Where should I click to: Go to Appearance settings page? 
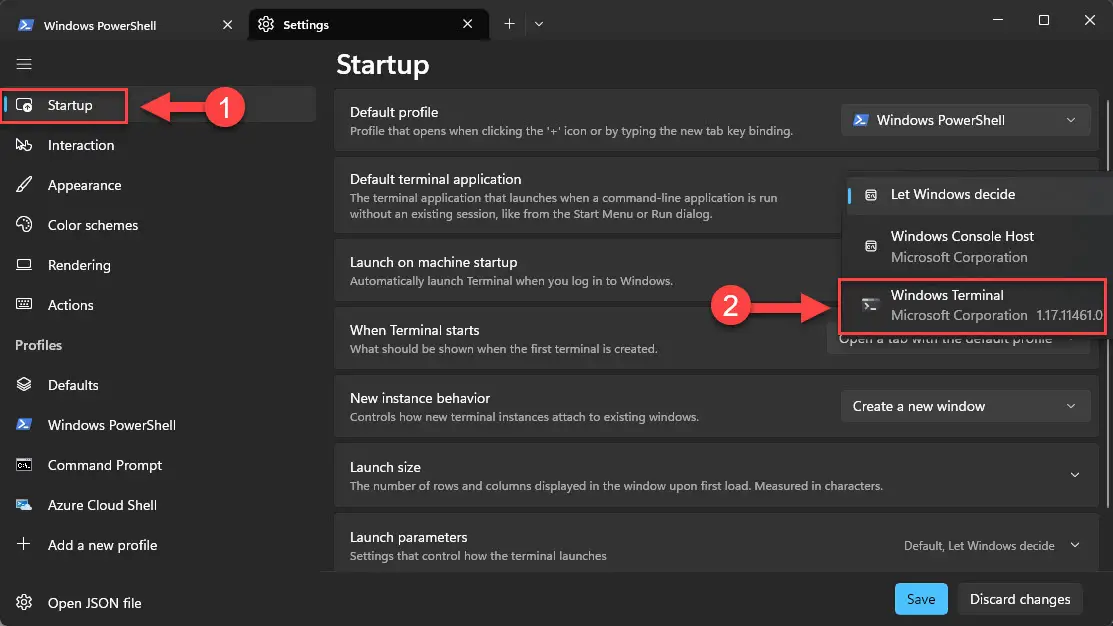pos(159,185)
